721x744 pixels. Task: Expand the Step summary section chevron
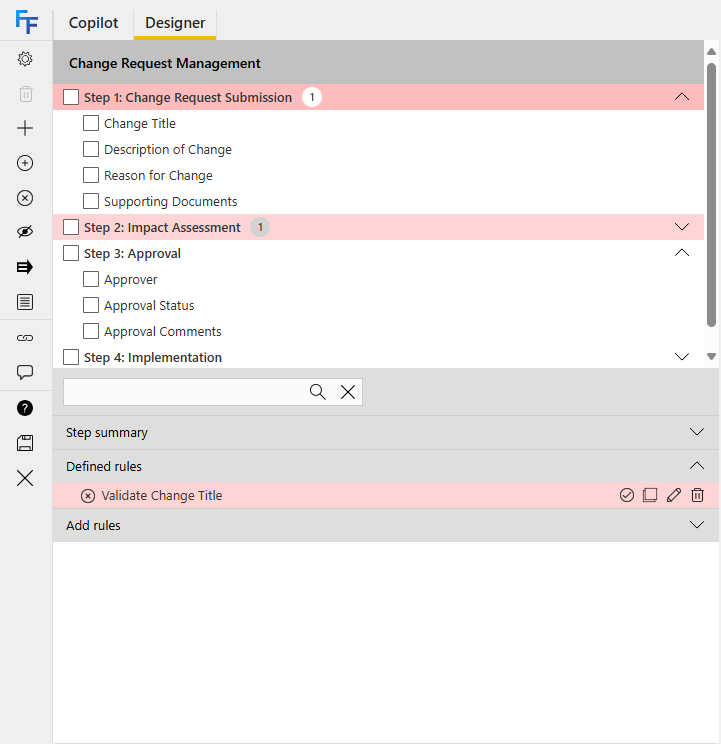[697, 432]
